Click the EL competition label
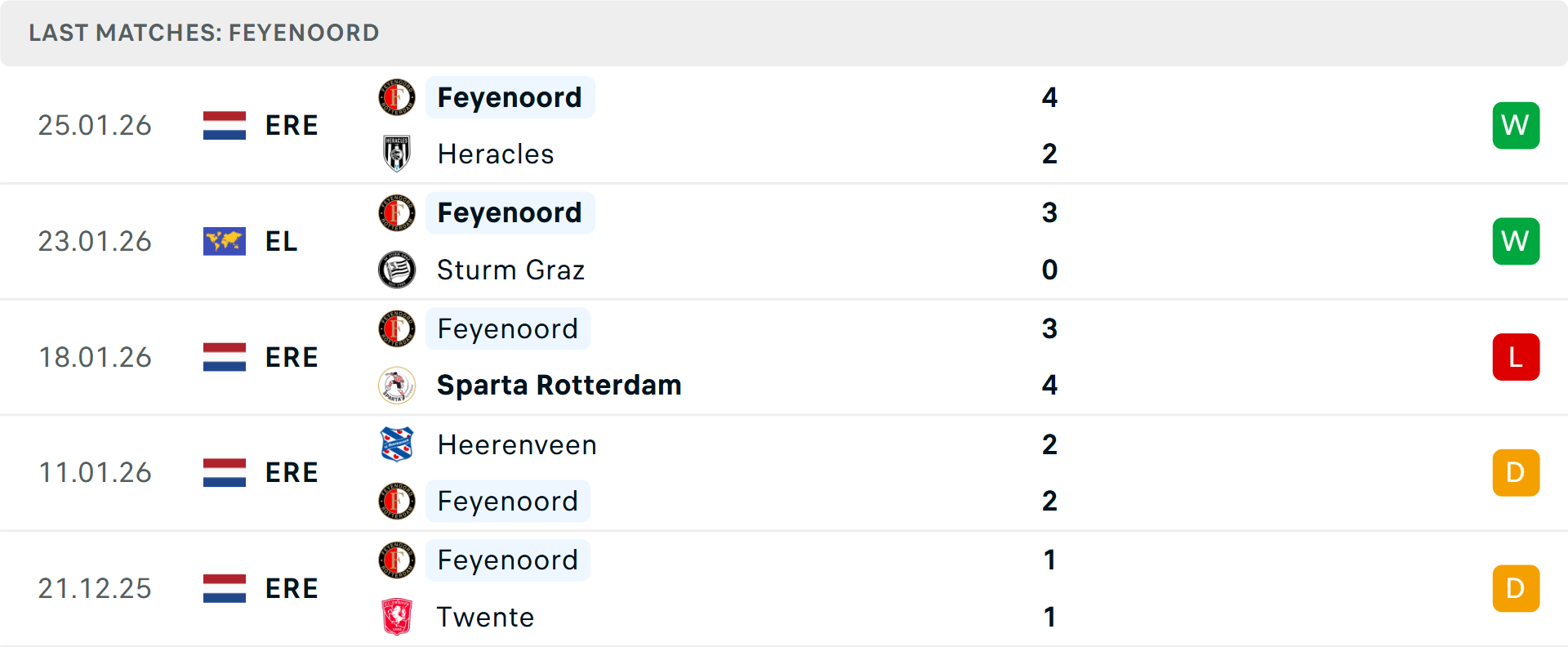Screen dimensions: 1568x647 [x=281, y=241]
